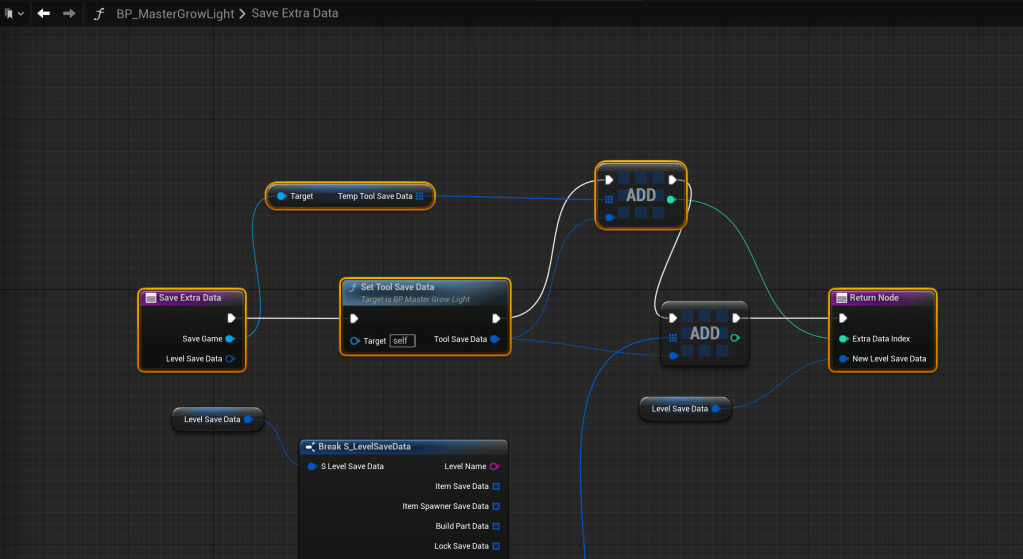Click the Lock Save Data array pin

click(x=496, y=546)
